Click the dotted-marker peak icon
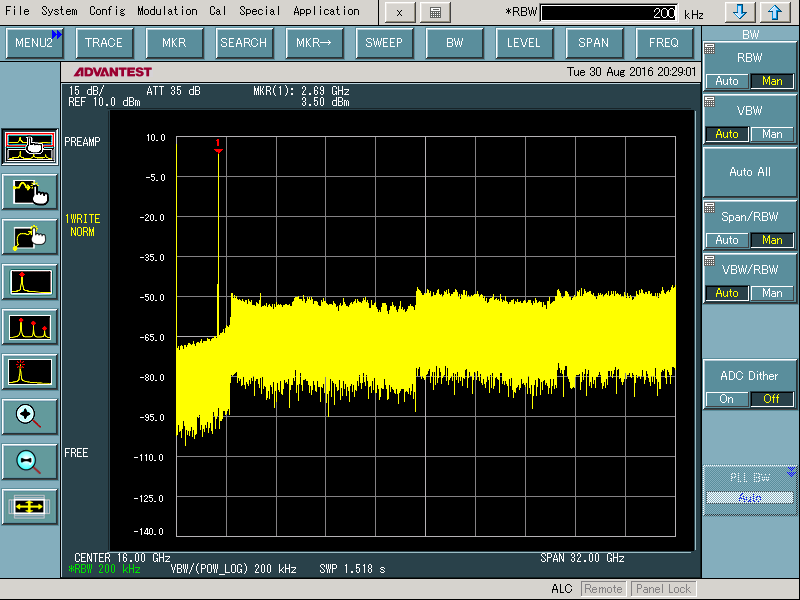 point(30,372)
